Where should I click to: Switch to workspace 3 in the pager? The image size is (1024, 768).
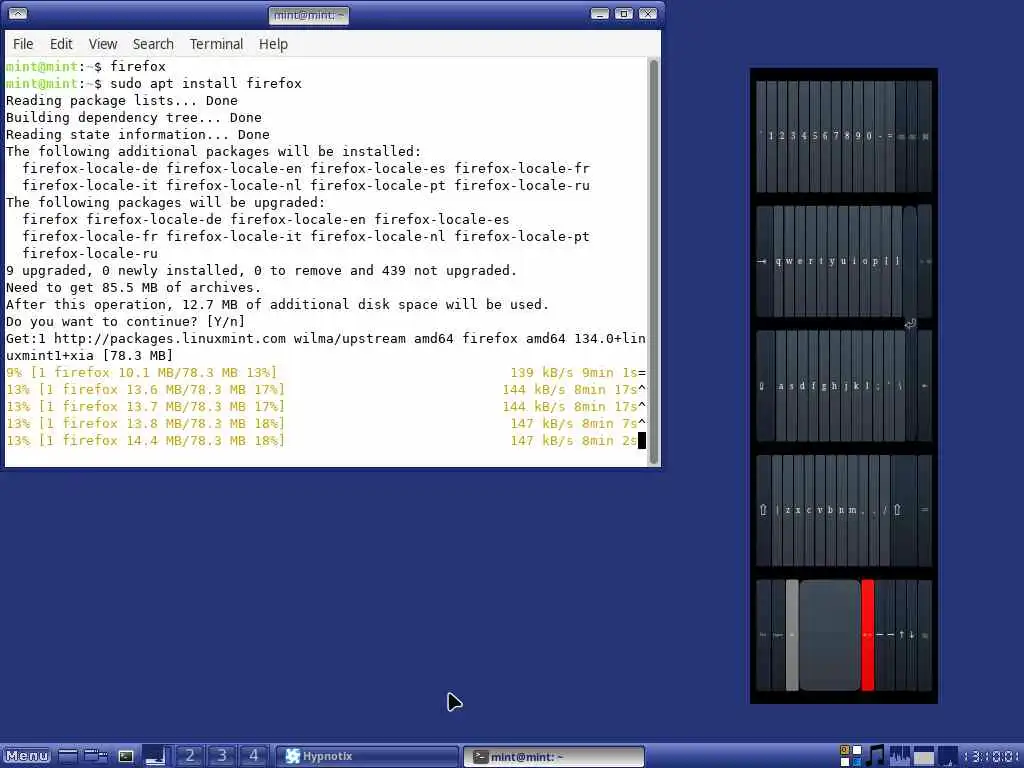[x=221, y=756]
